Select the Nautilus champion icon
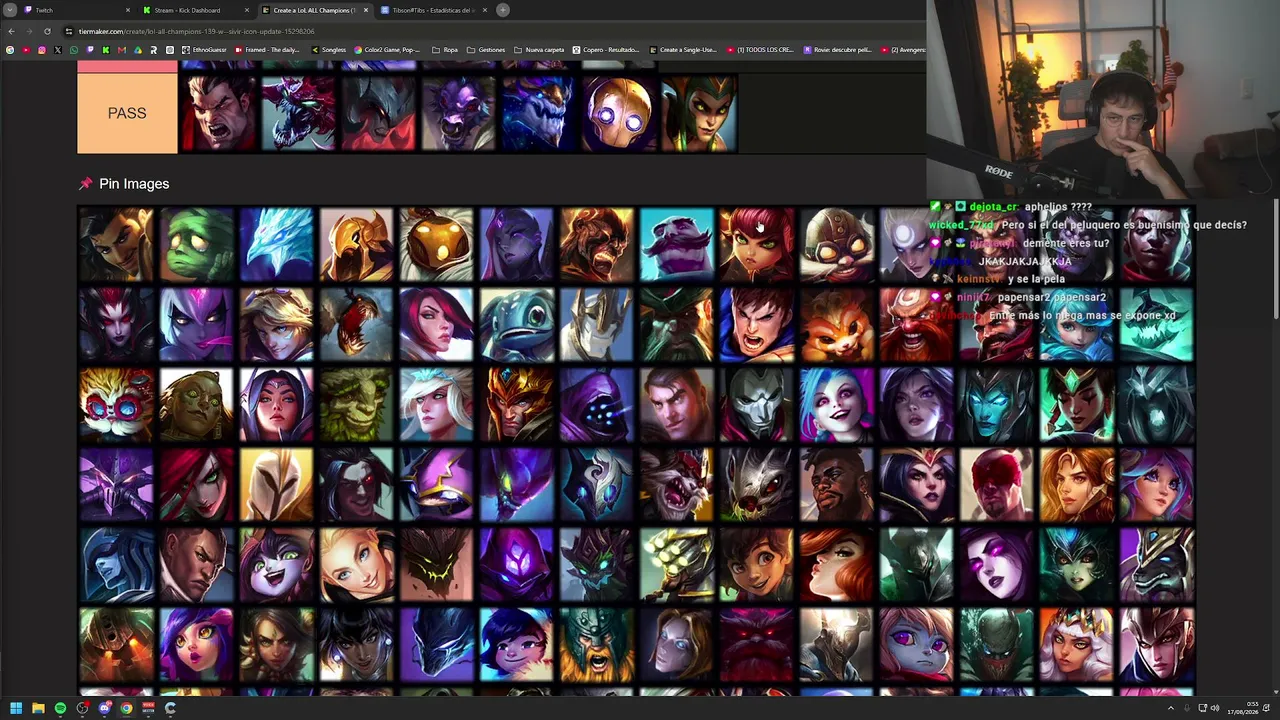 117,644
